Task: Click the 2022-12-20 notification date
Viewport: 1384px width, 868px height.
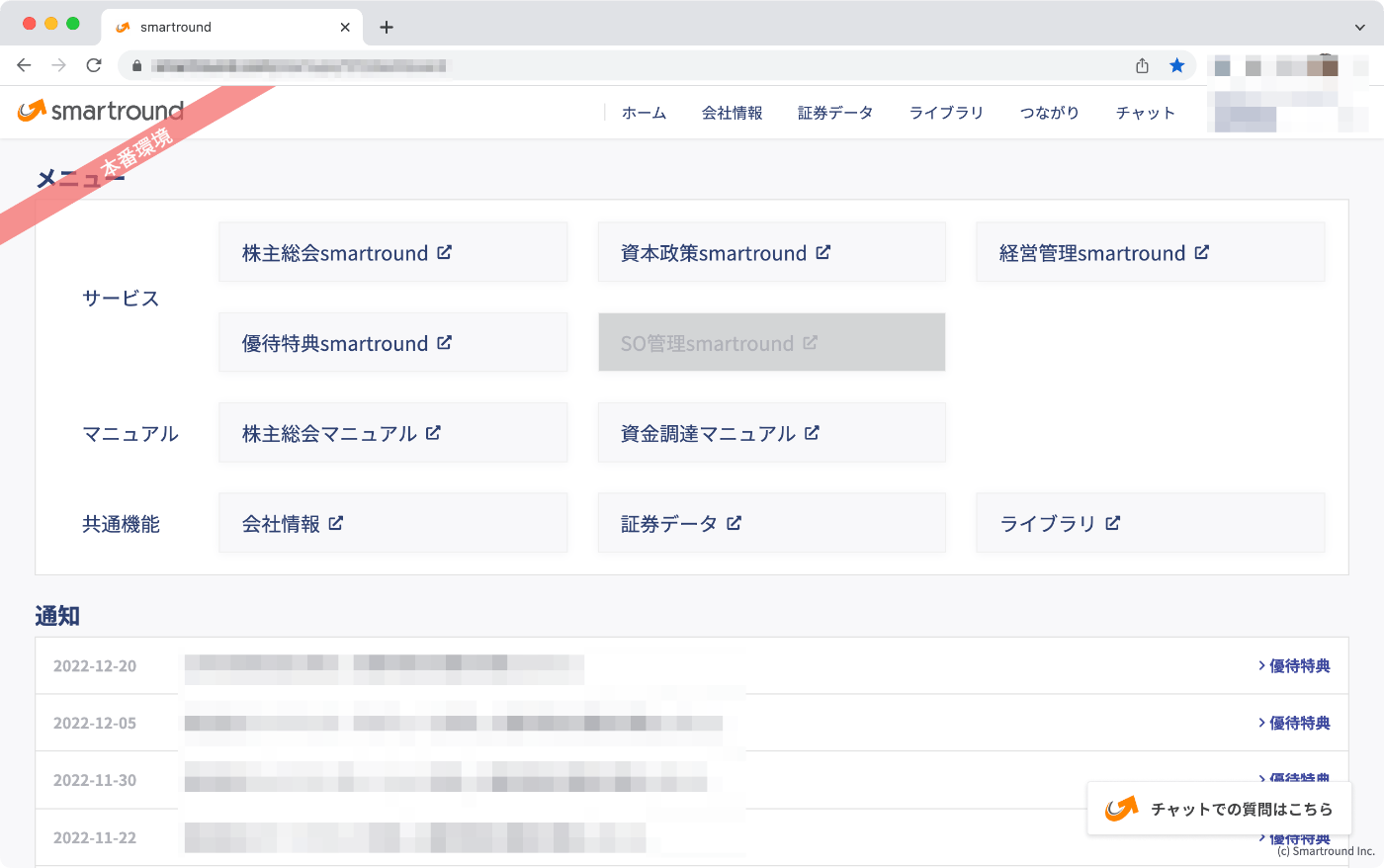Action: (95, 666)
